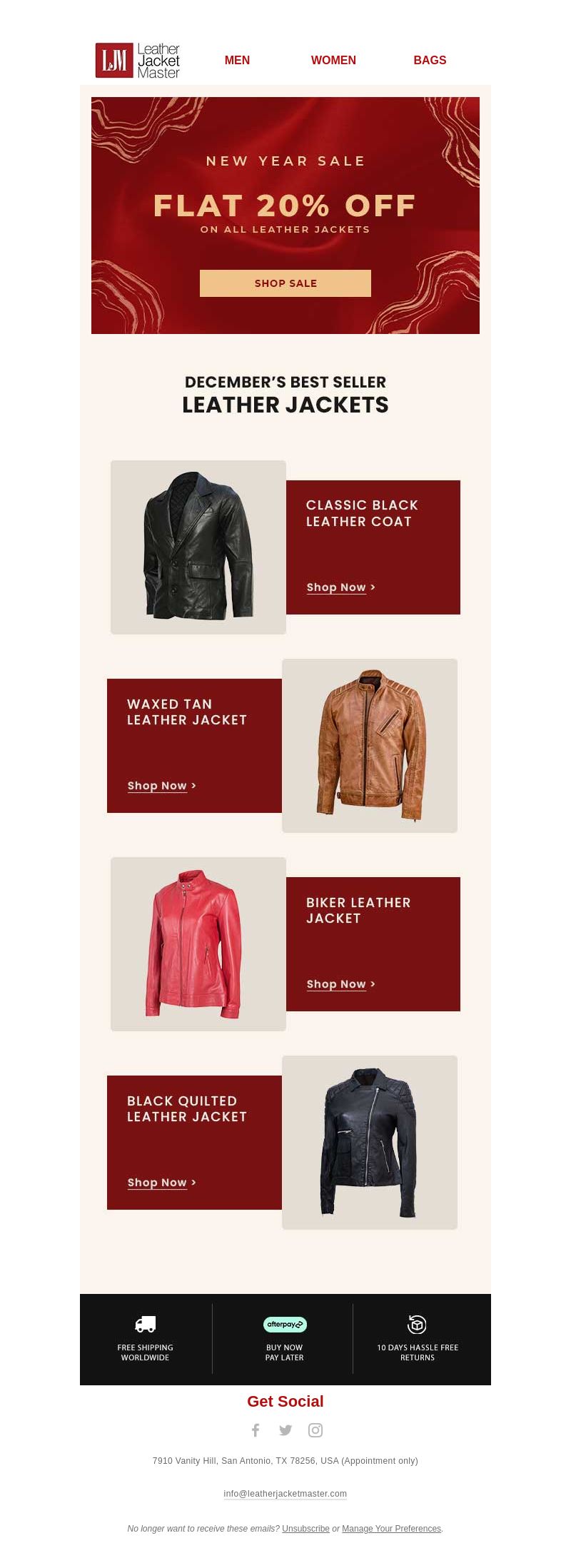Click the SHOP SALE button
The image size is (571, 1568).
point(285,283)
